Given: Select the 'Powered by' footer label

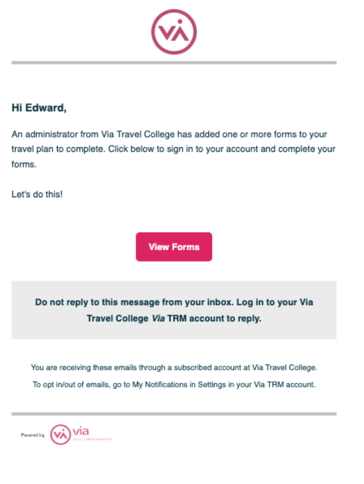Looking at the screenshot, I should (x=32, y=435).
